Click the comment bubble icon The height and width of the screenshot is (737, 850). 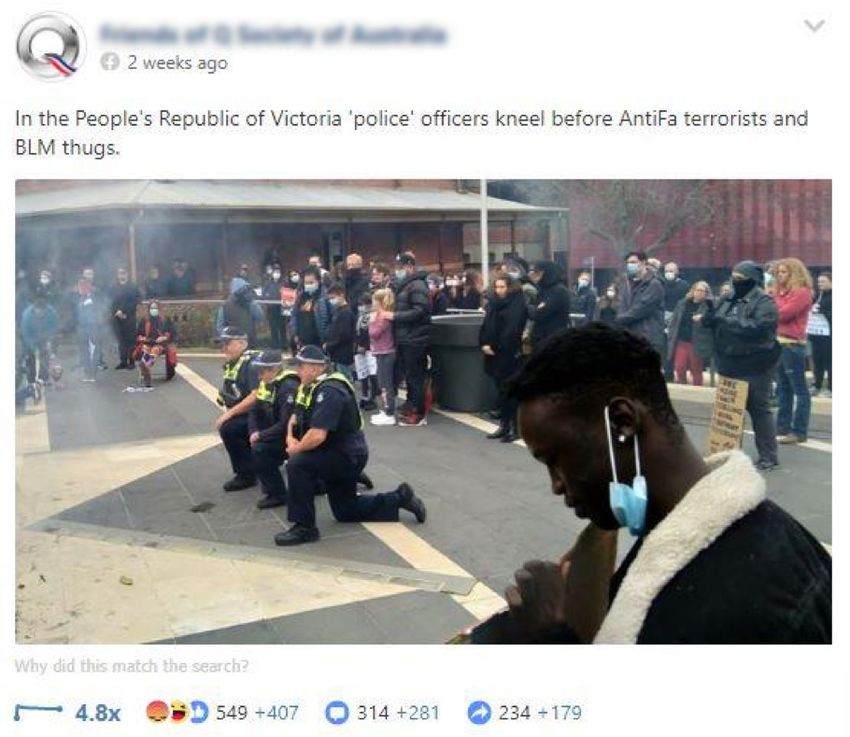(337, 713)
